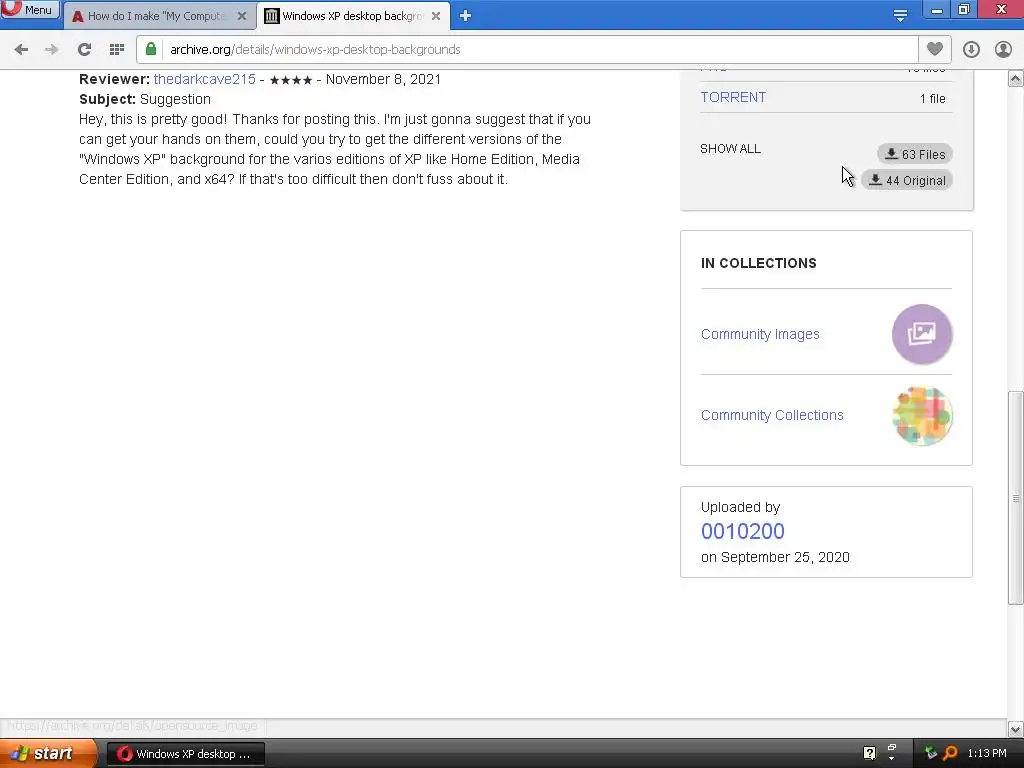Open the downloads icon in toolbar

971,50
